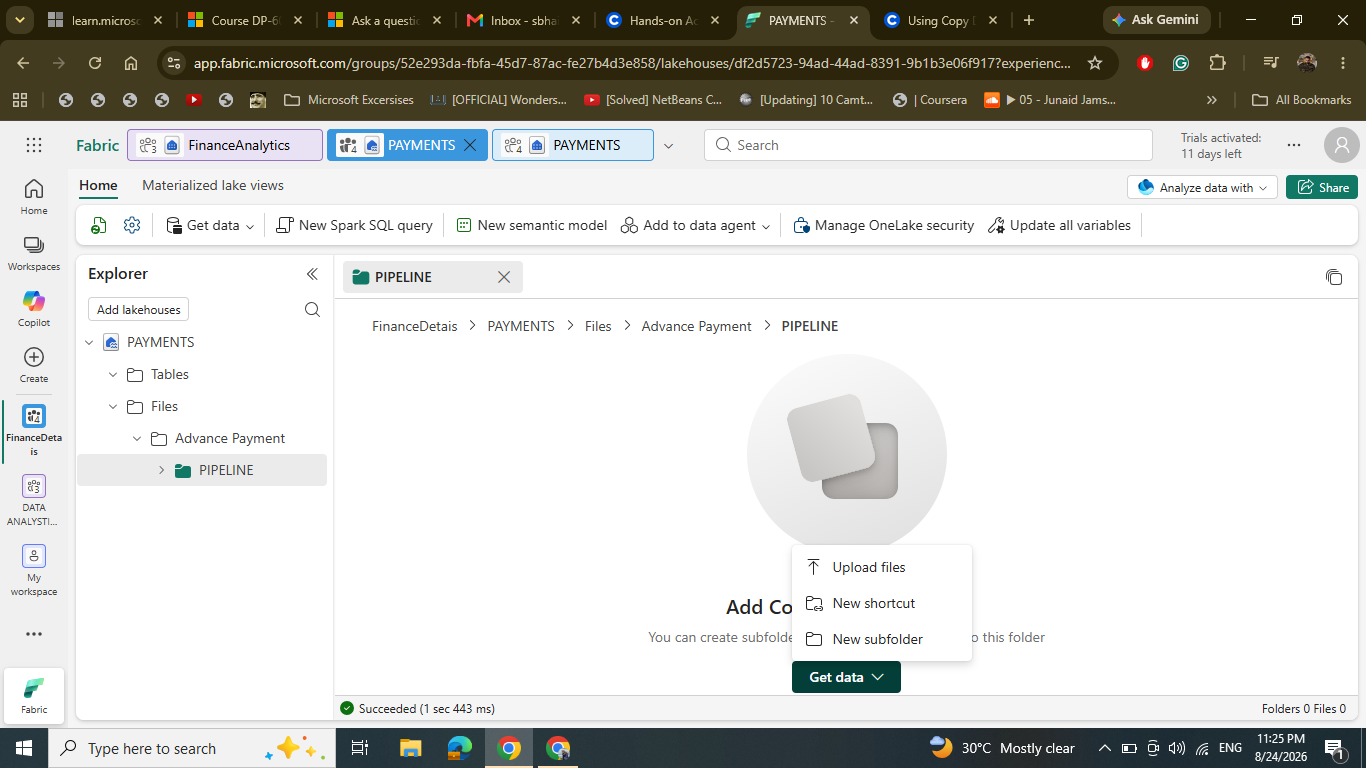Image resolution: width=1366 pixels, height=768 pixels.
Task: Click the green Get data button
Action: (846, 677)
